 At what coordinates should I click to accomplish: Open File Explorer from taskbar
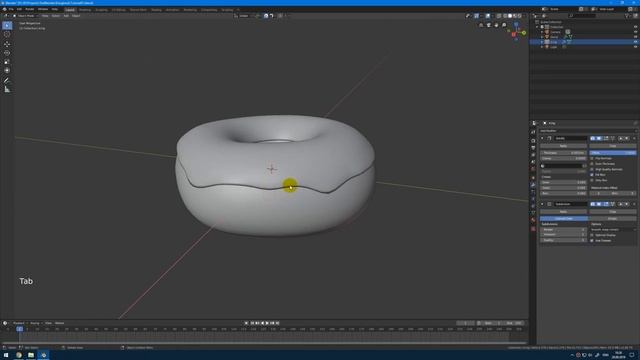[31, 355]
